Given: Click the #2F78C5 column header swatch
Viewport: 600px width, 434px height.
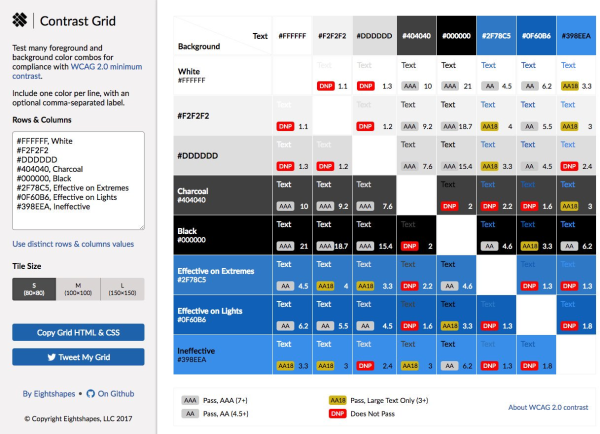Looking at the screenshot, I should (x=496, y=36).
